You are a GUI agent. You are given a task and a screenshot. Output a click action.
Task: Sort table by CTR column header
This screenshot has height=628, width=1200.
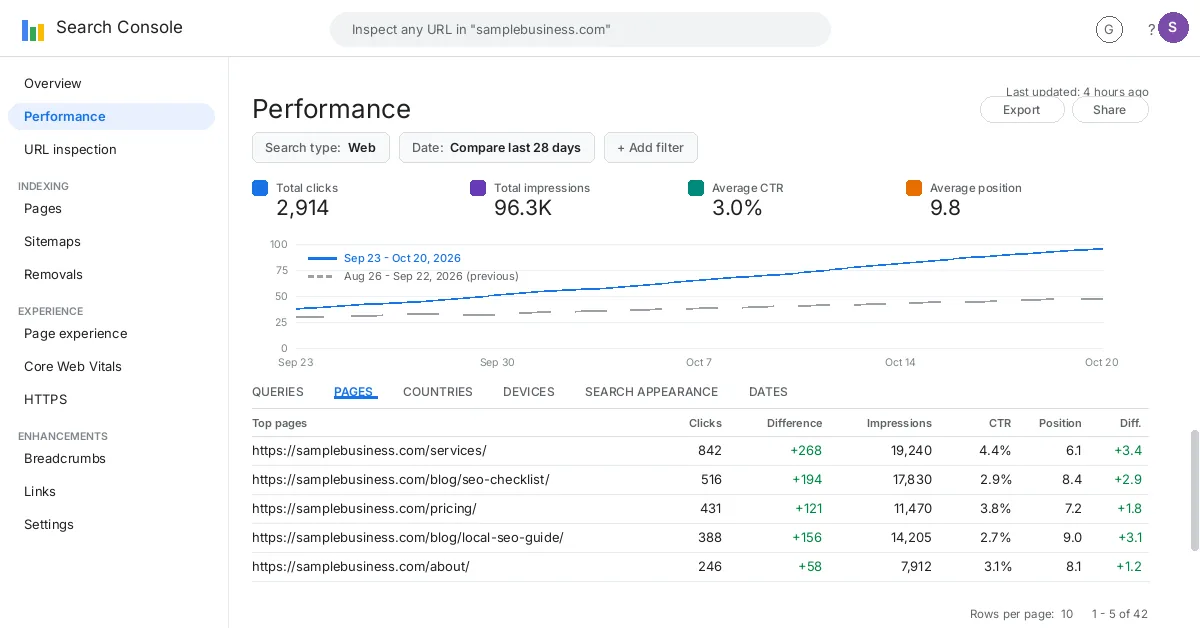(1000, 423)
